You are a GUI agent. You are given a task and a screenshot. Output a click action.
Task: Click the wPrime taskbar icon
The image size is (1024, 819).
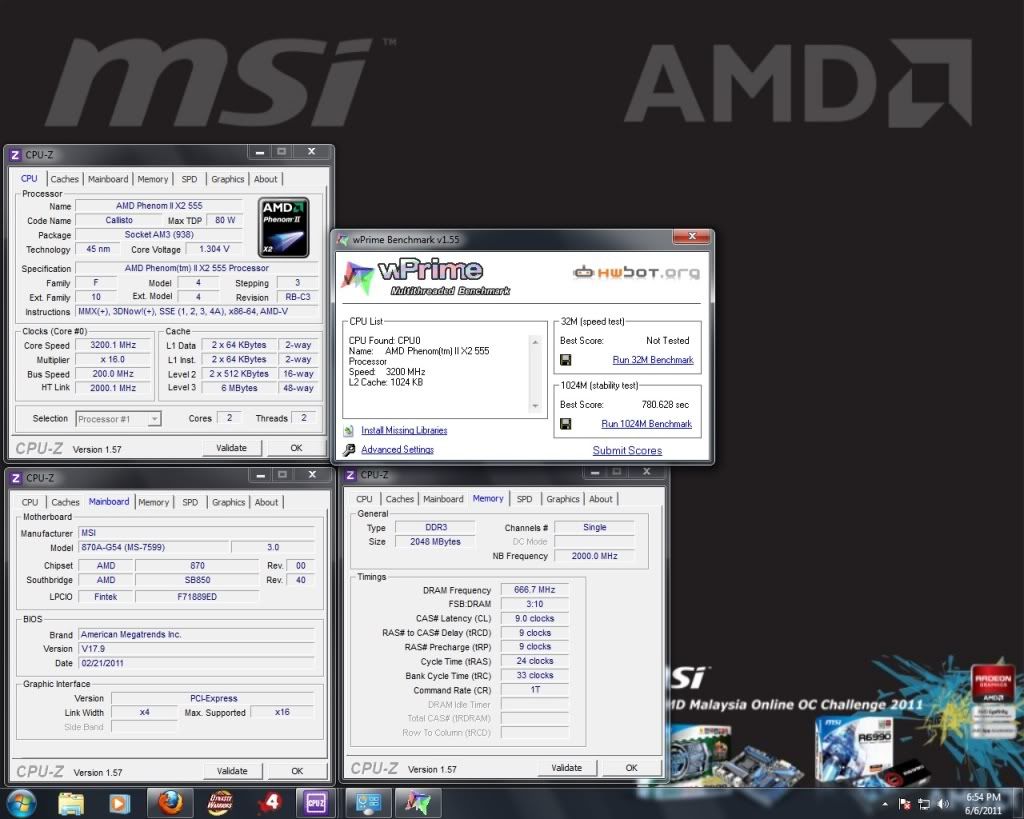(x=417, y=803)
